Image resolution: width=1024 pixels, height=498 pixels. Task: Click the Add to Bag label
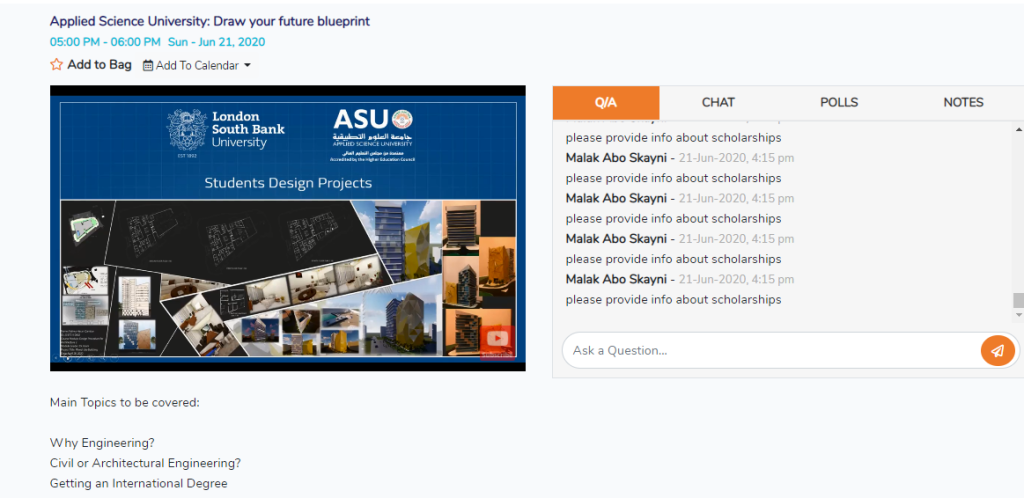point(99,65)
